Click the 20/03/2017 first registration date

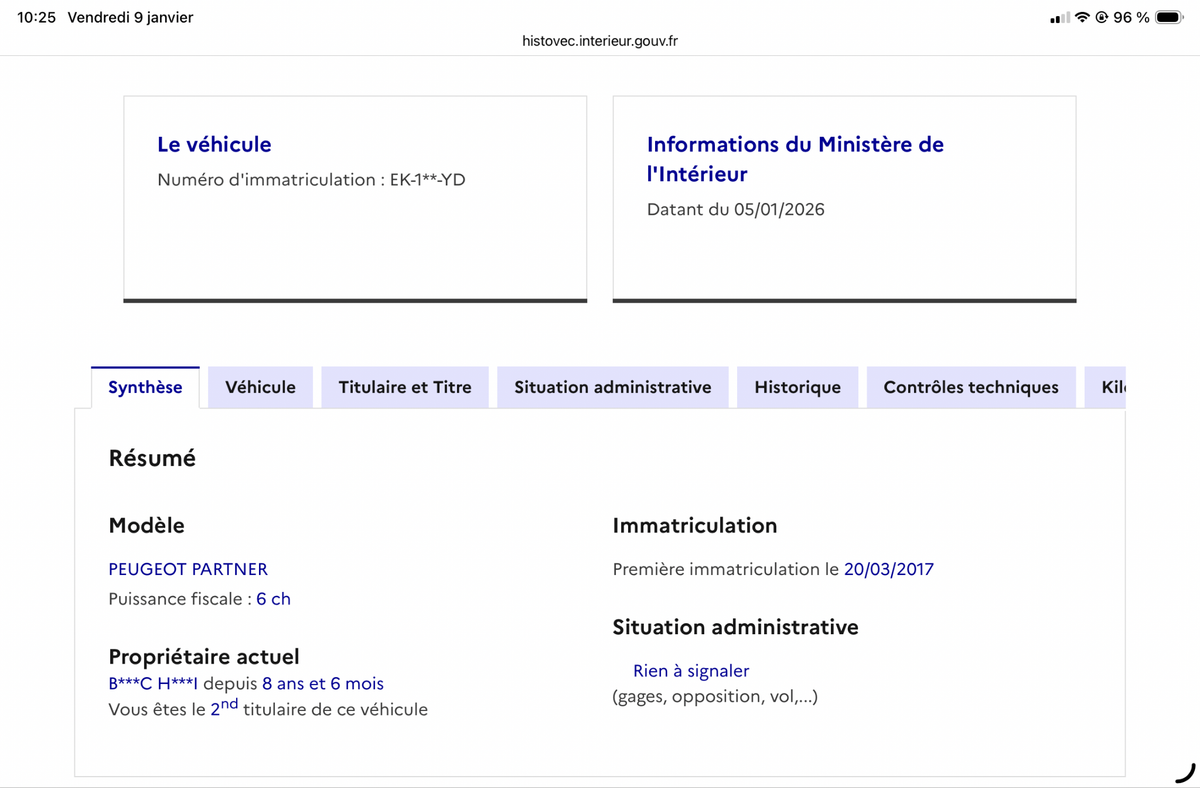point(888,569)
